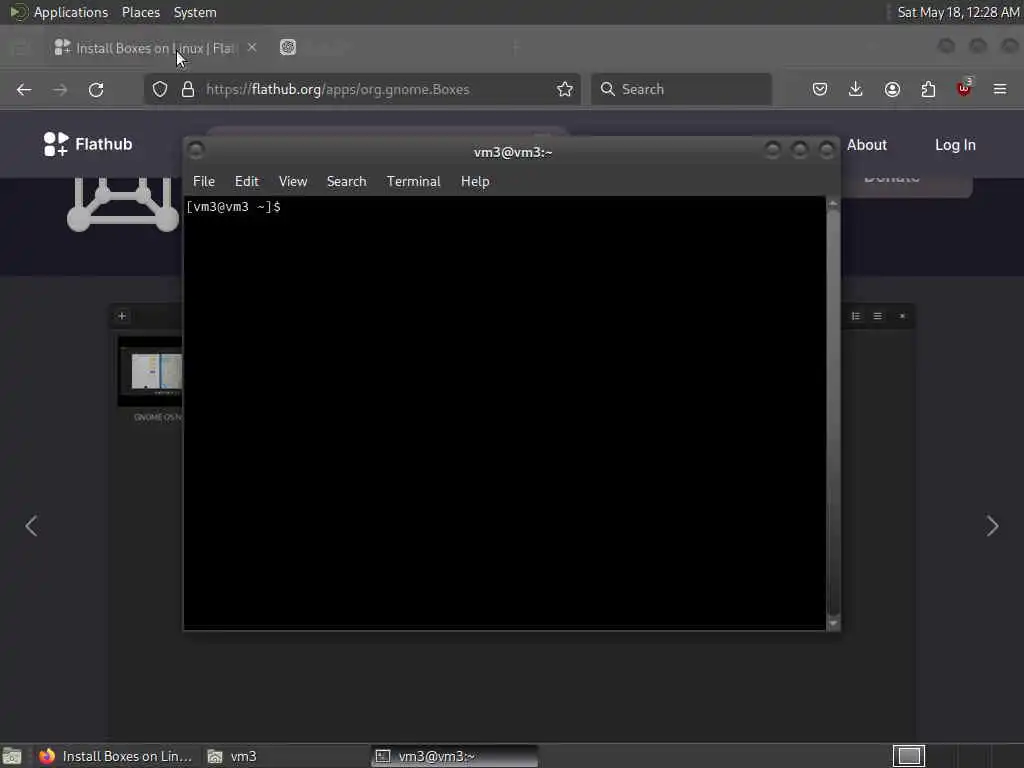Open the terminal Search menu

tap(346, 182)
